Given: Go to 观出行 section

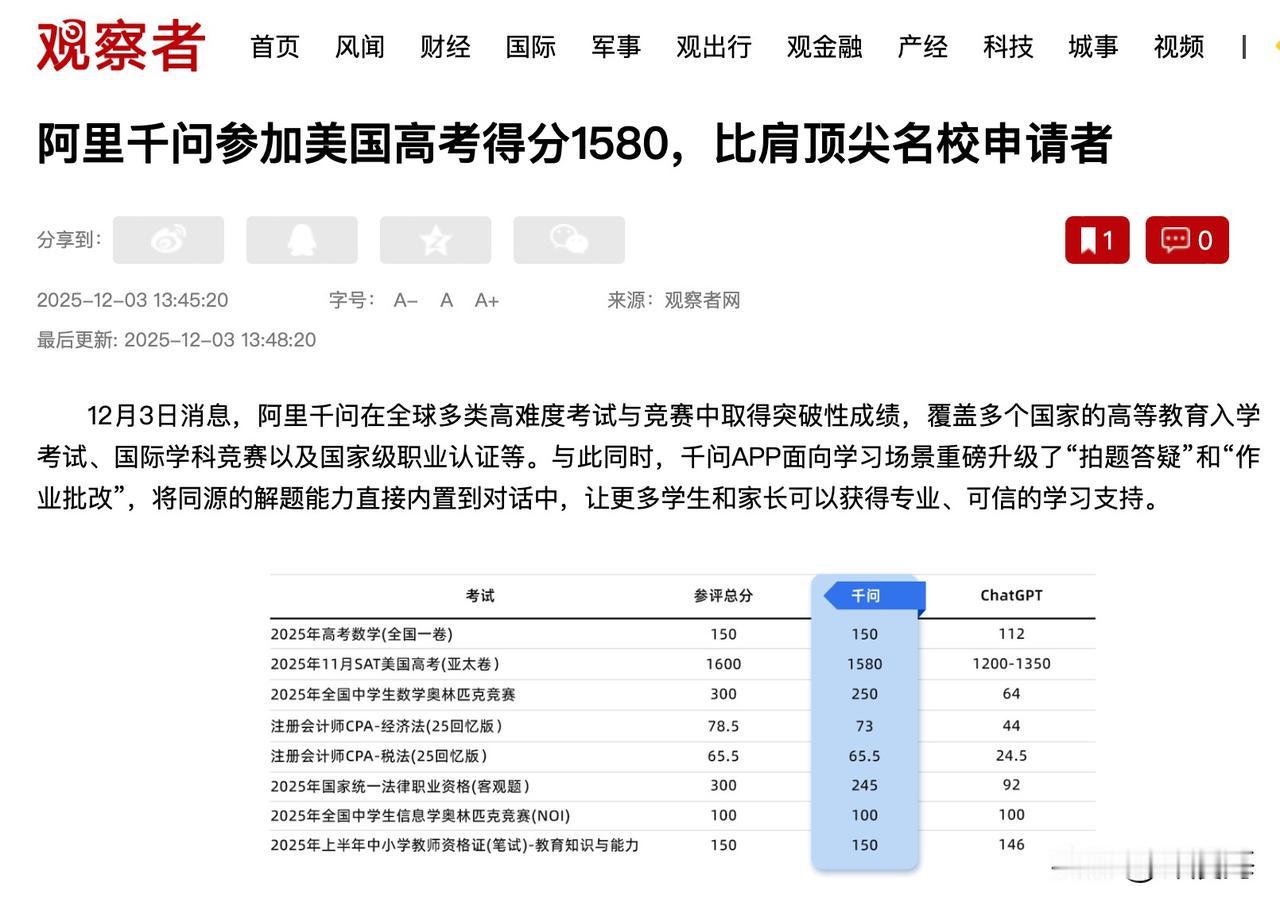Looking at the screenshot, I should tap(714, 47).
